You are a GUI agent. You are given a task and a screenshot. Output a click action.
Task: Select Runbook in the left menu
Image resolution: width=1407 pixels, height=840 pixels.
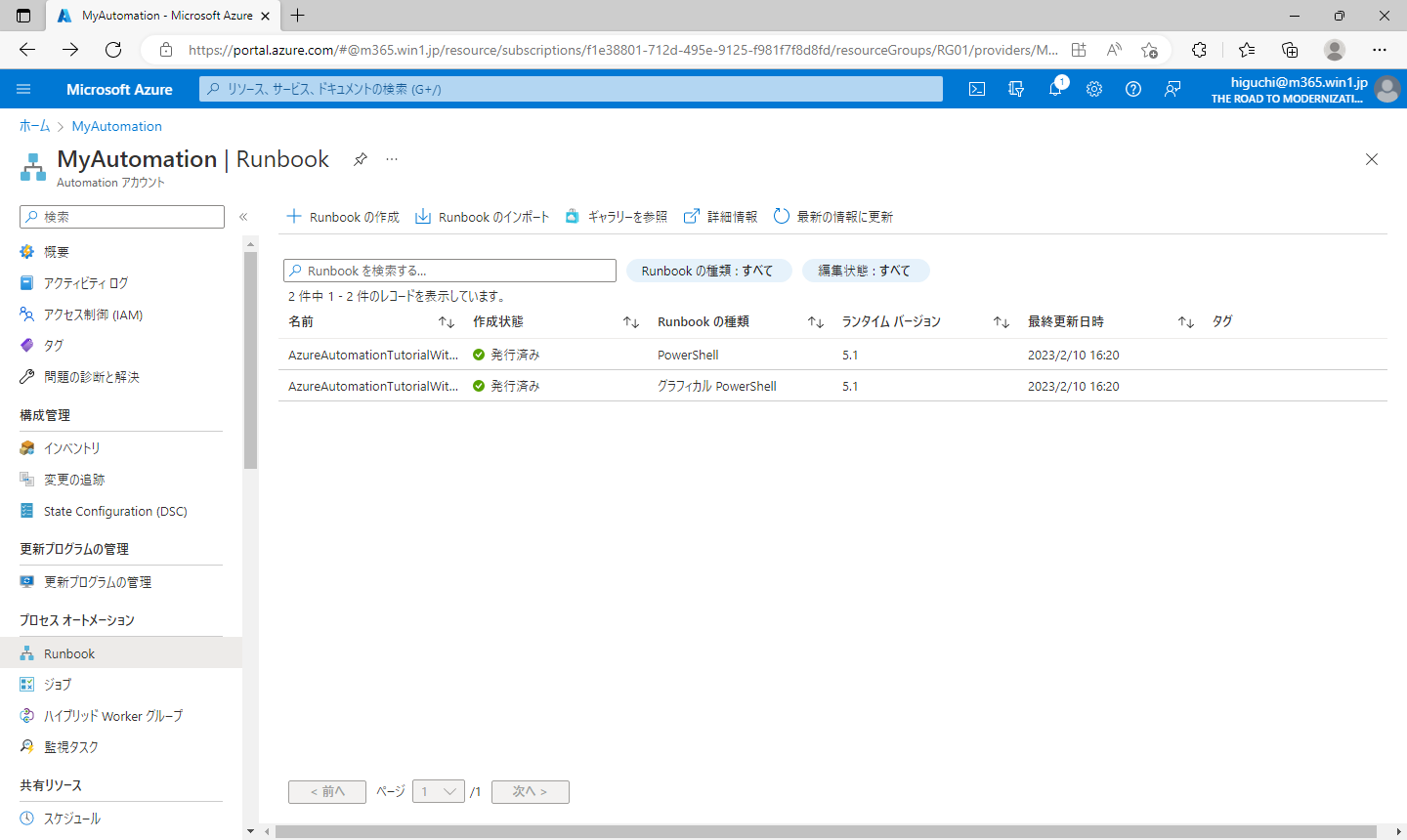click(121, 653)
